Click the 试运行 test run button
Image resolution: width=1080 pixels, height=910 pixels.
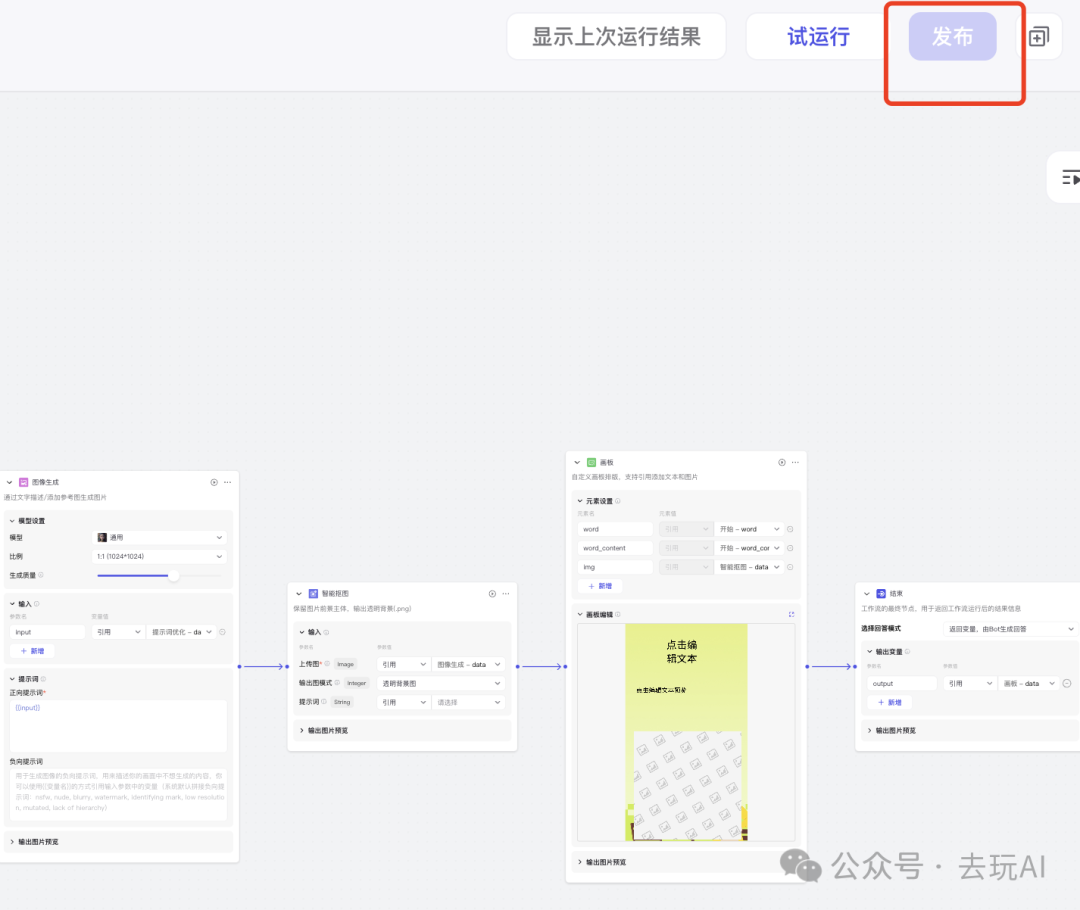click(818, 37)
